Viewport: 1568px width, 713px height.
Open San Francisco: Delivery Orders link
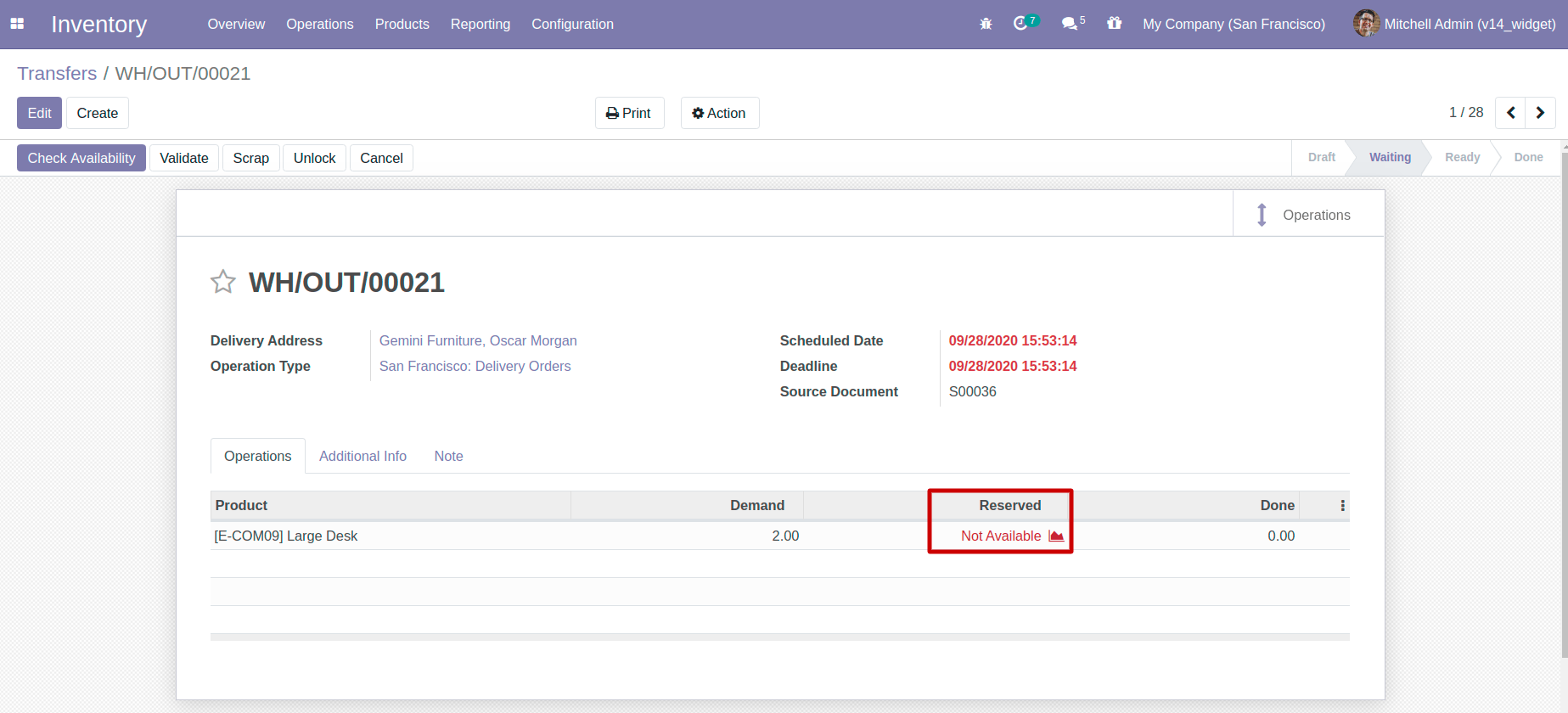coord(475,366)
